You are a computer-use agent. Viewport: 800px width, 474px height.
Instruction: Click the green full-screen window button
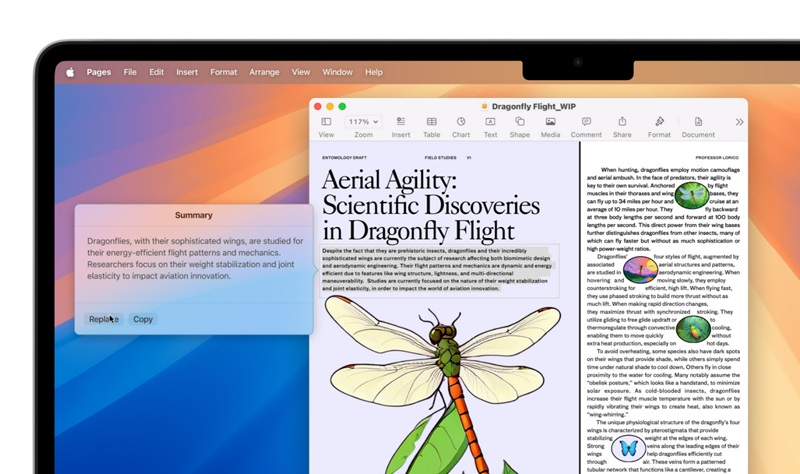342,106
